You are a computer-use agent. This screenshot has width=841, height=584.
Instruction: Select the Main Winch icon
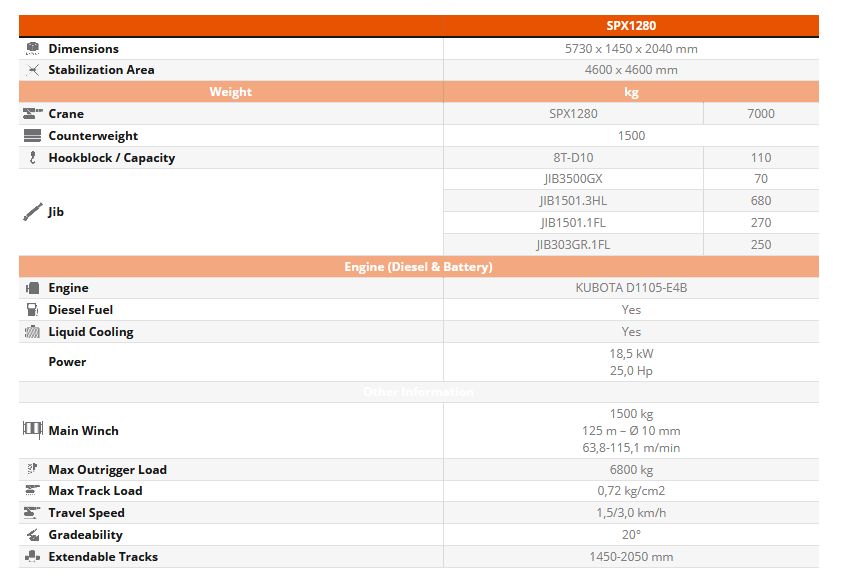32,430
